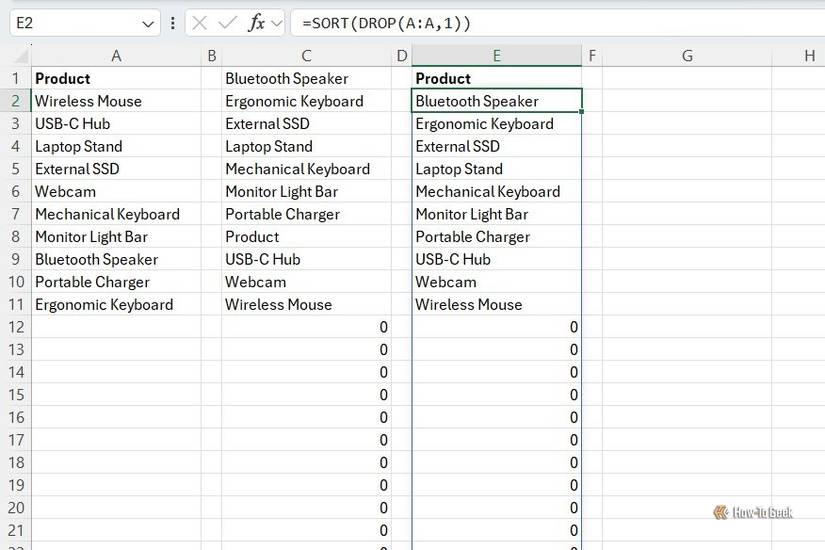The image size is (825, 550).
Task: Expand the function dropdown chevron next to fx
Action: [x=277, y=24]
